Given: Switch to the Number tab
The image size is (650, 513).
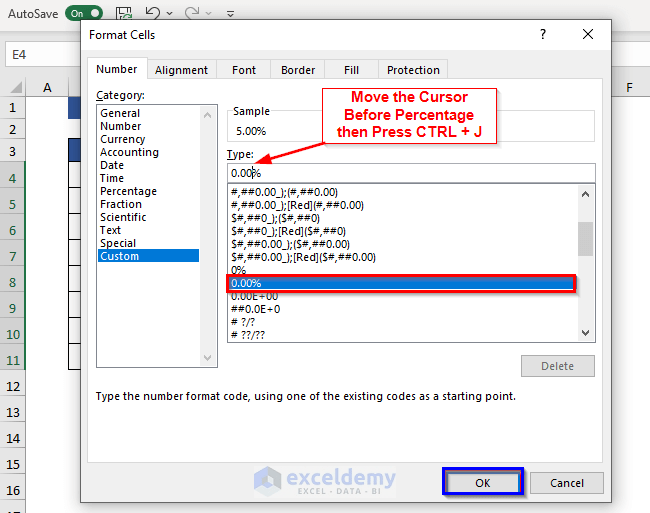Looking at the screenshot, I should [116, 69].
